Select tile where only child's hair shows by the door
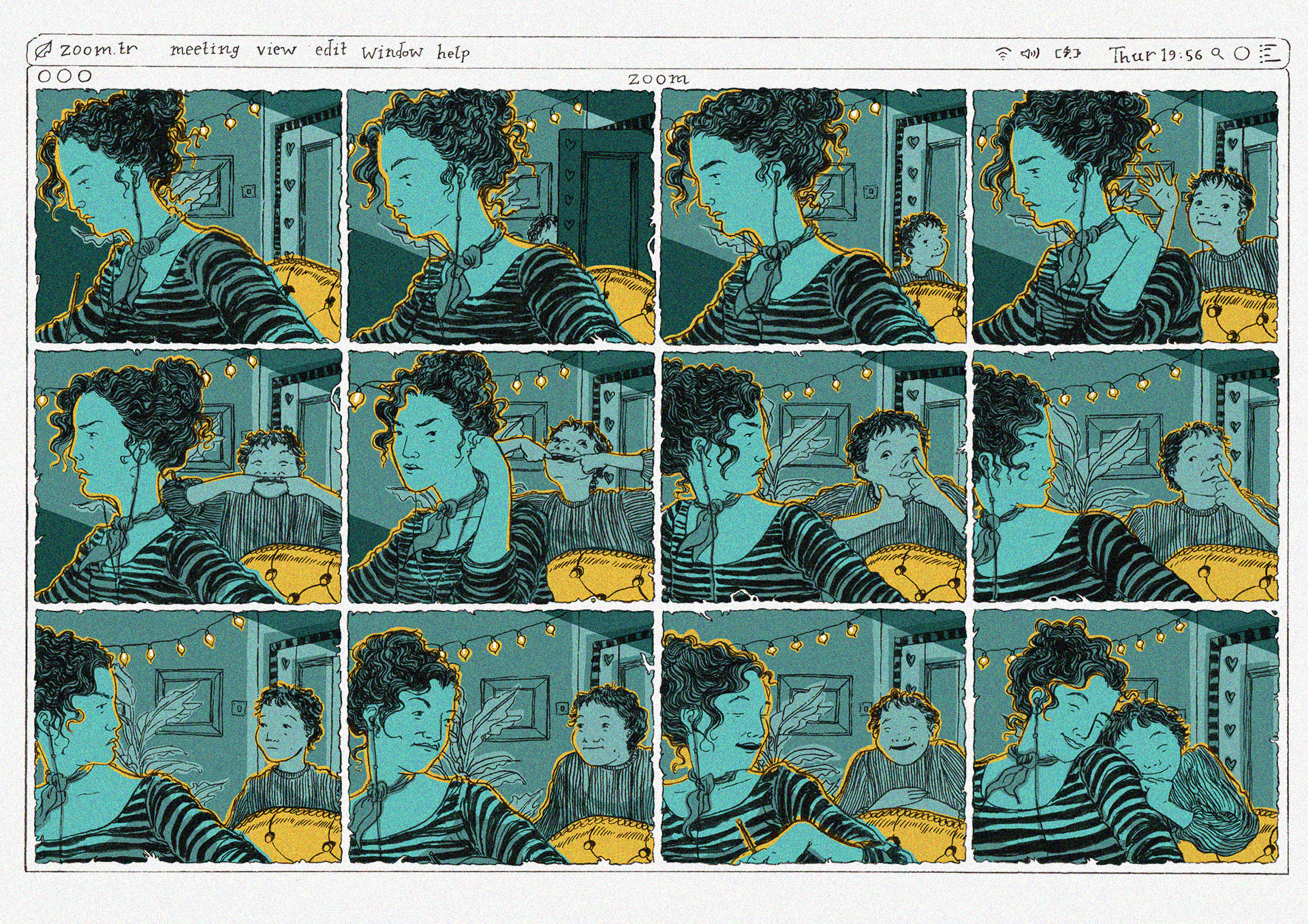 click(x=501, y=215)
